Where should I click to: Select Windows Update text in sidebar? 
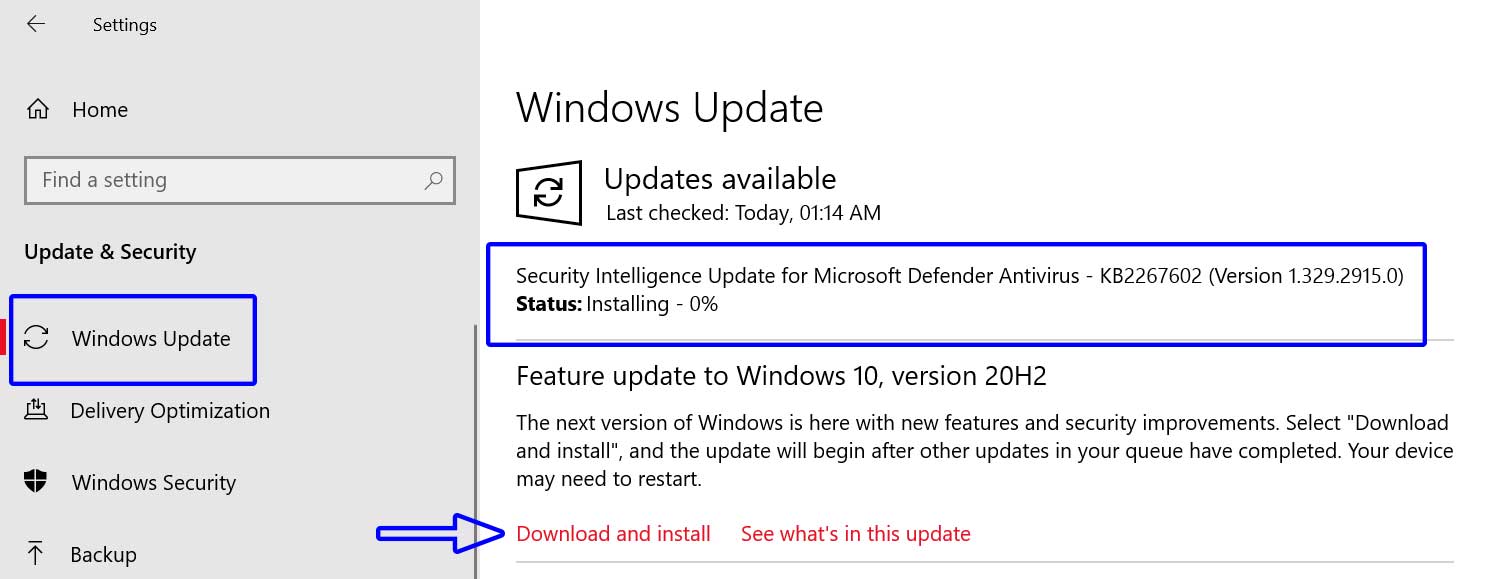[151, 339]
